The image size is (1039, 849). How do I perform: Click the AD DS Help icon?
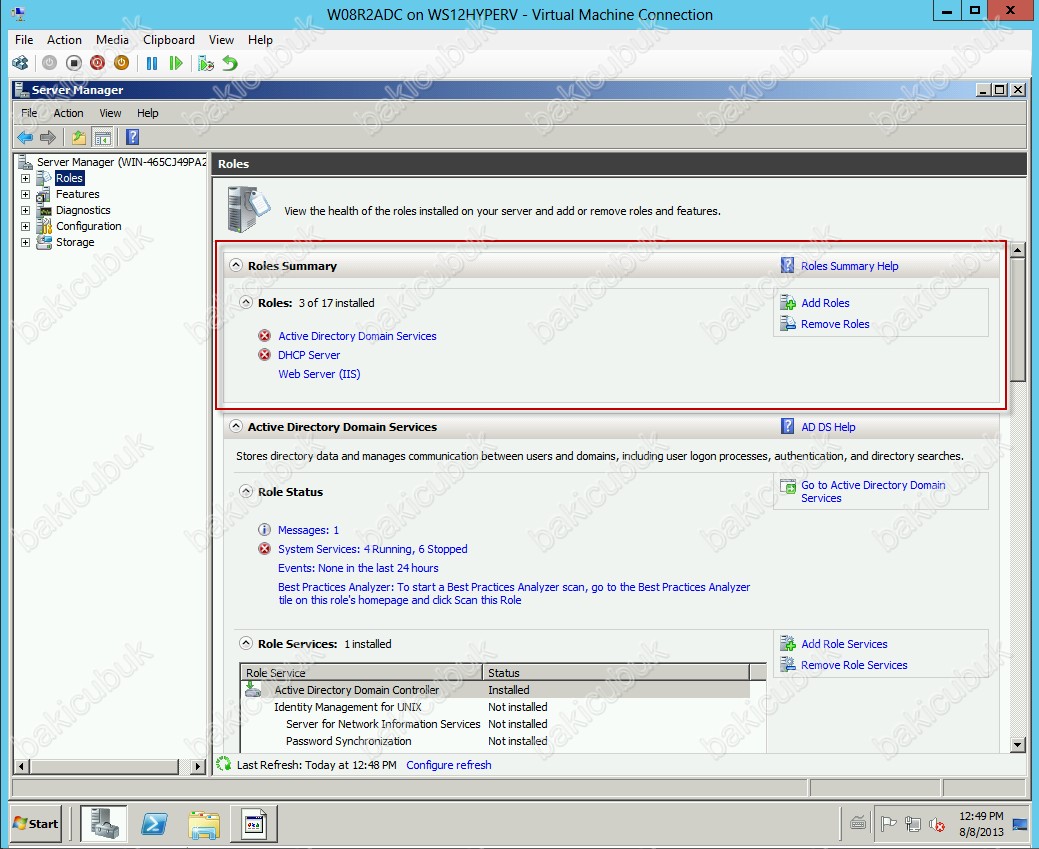787,426
